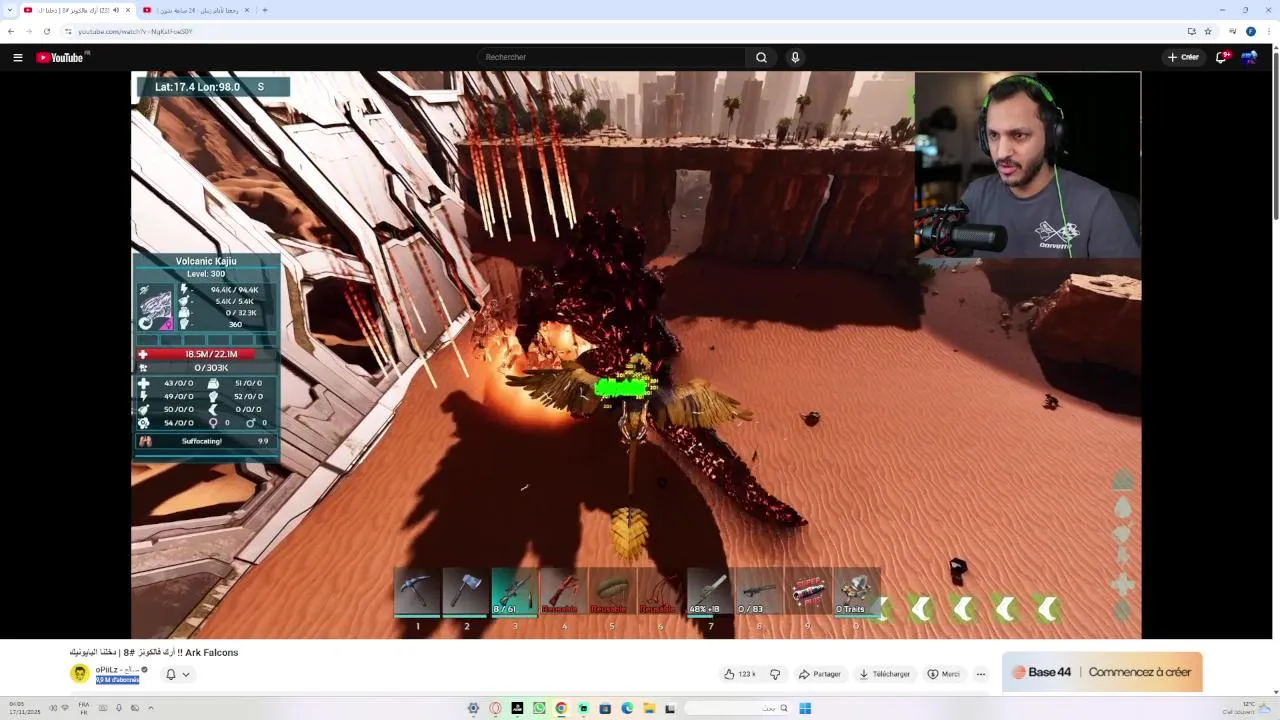This screenshot has height=720, width=1280.
Task: Open the tab search dropdown arrow
Action: click(x=10, y=10)
